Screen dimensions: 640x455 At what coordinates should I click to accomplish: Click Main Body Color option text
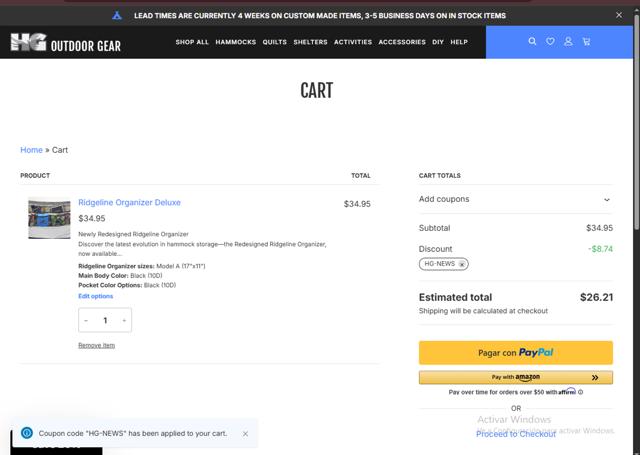(x=120, y=276)
